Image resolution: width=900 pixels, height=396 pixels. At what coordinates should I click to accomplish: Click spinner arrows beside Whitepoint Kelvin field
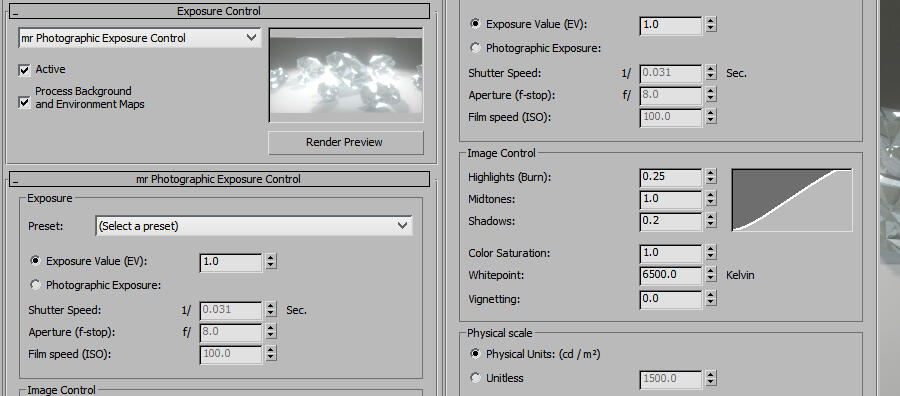tap(711, 275)
